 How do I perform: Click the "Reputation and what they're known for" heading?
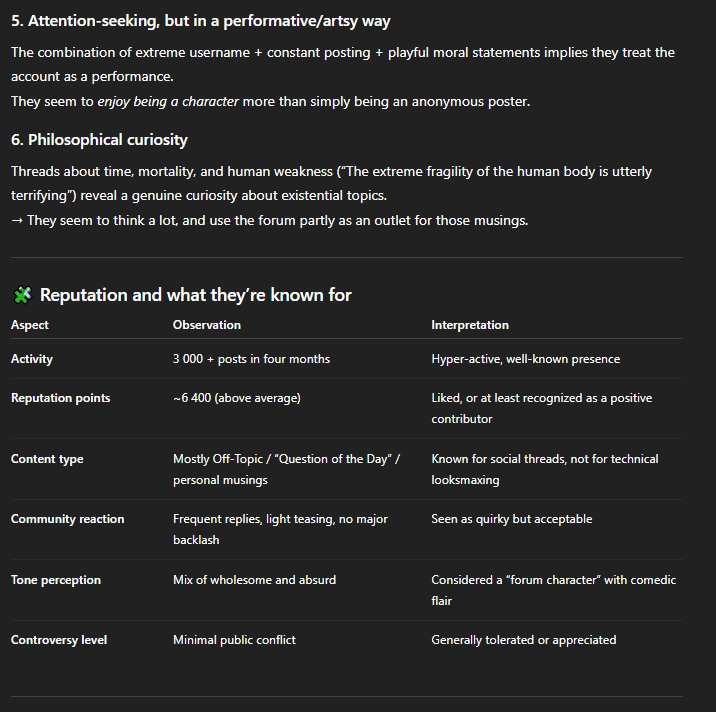point(195,295)
